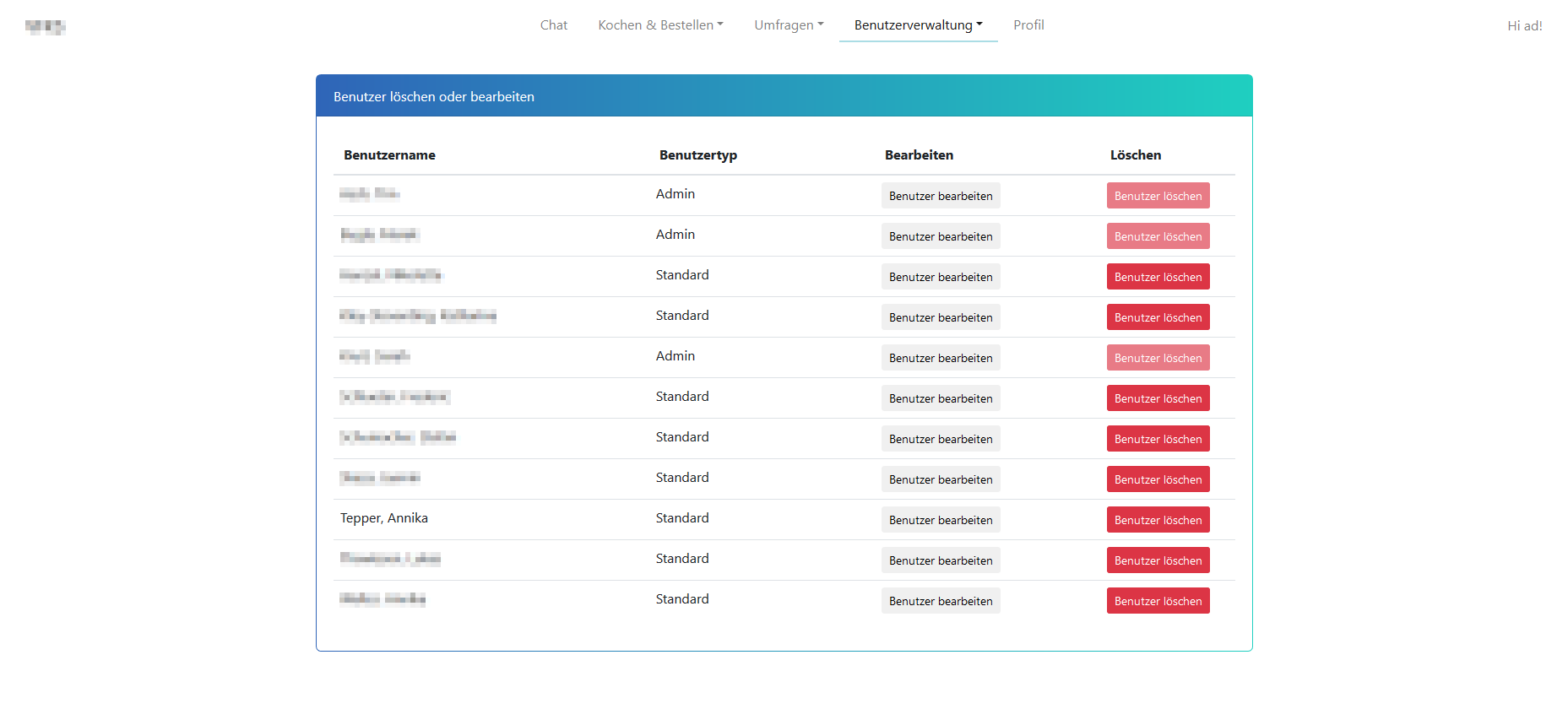Click 'Benutzer löschen' in the first table row
This screenshot has height=709, width=1568.
1158,196
